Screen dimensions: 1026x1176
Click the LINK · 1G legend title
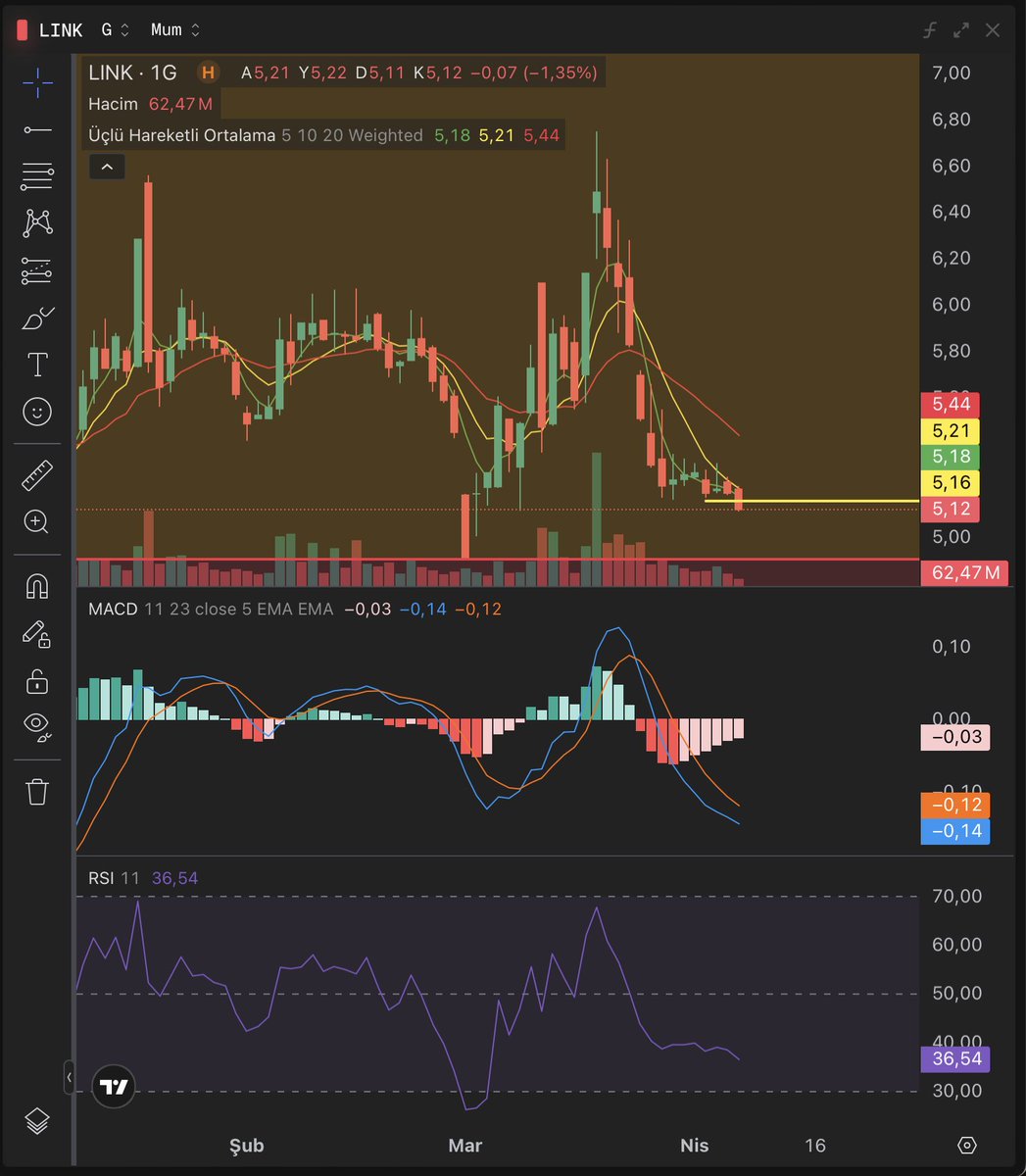click(132, 73)
